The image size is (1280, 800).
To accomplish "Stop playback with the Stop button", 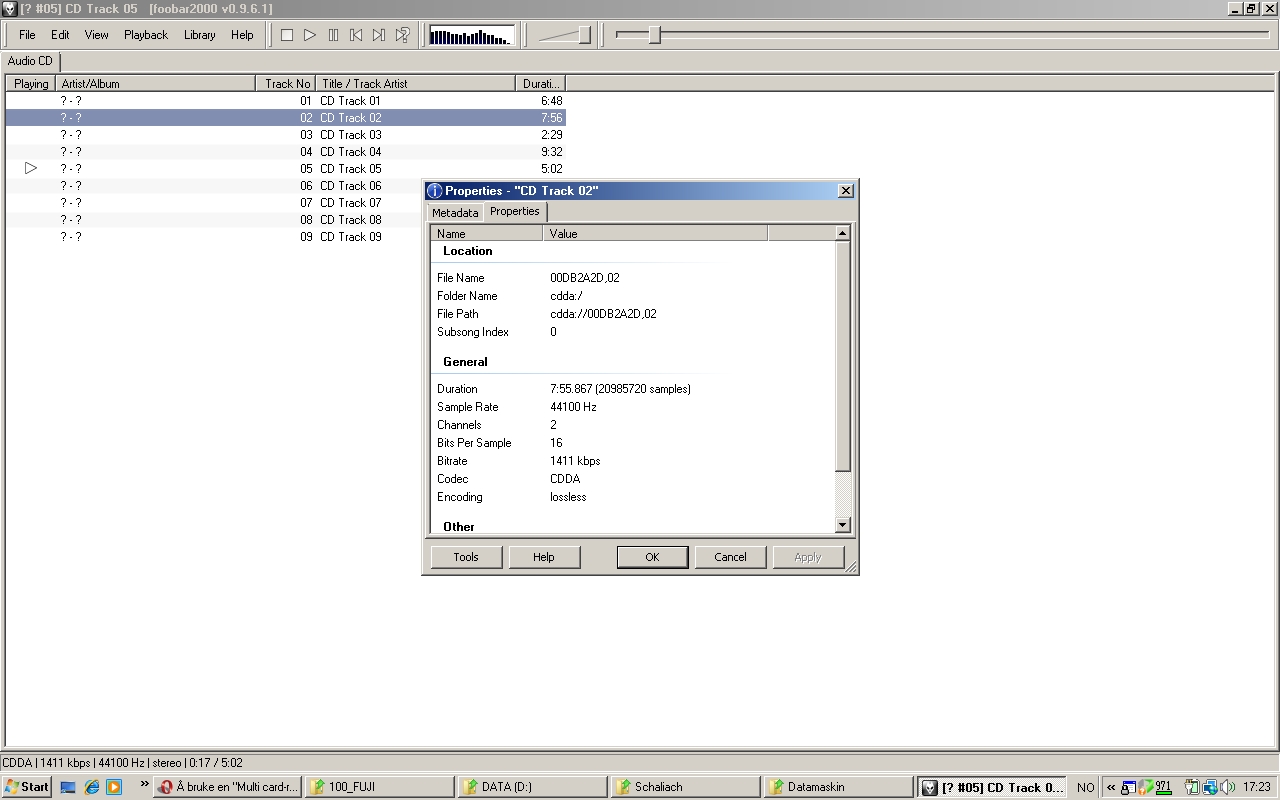I will pyautogui.click(x=287, y=35).
